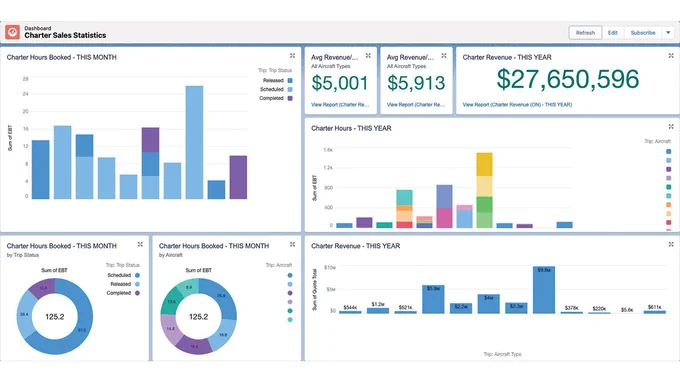Click the Trip: Aircraft Type axis label
680x383 pixels.
pyautogui.click(x=503, y=354)
